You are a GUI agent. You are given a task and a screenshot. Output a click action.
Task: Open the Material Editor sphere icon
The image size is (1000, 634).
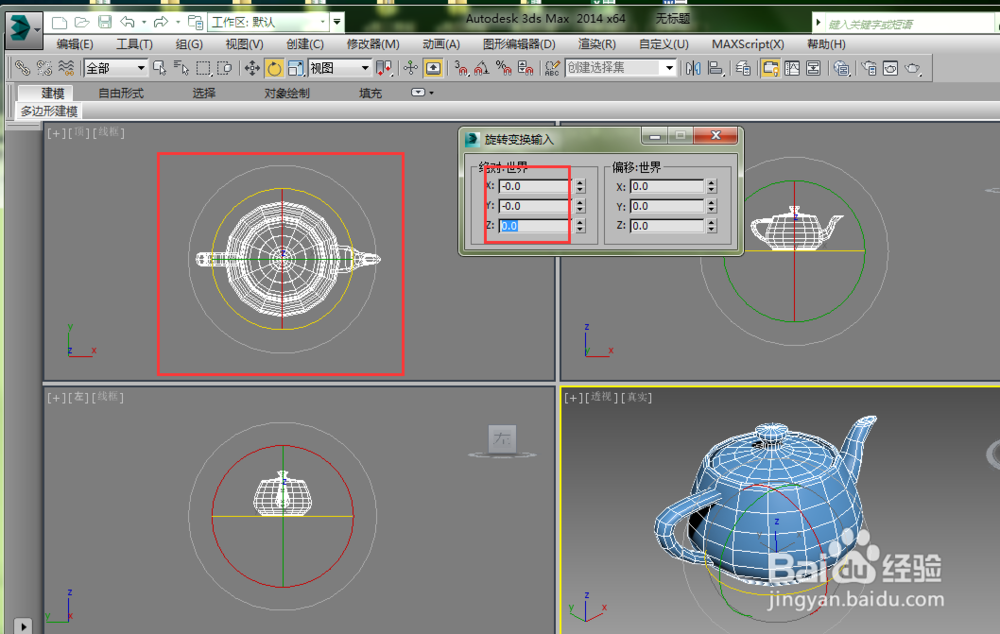pyautogui.click(x=841, y=68)
